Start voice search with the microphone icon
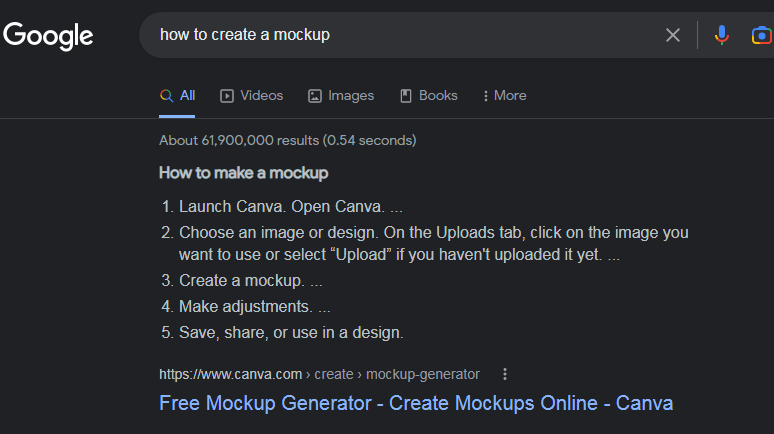The width and height of the screenshot is (774, 434). tap(721, 35)
